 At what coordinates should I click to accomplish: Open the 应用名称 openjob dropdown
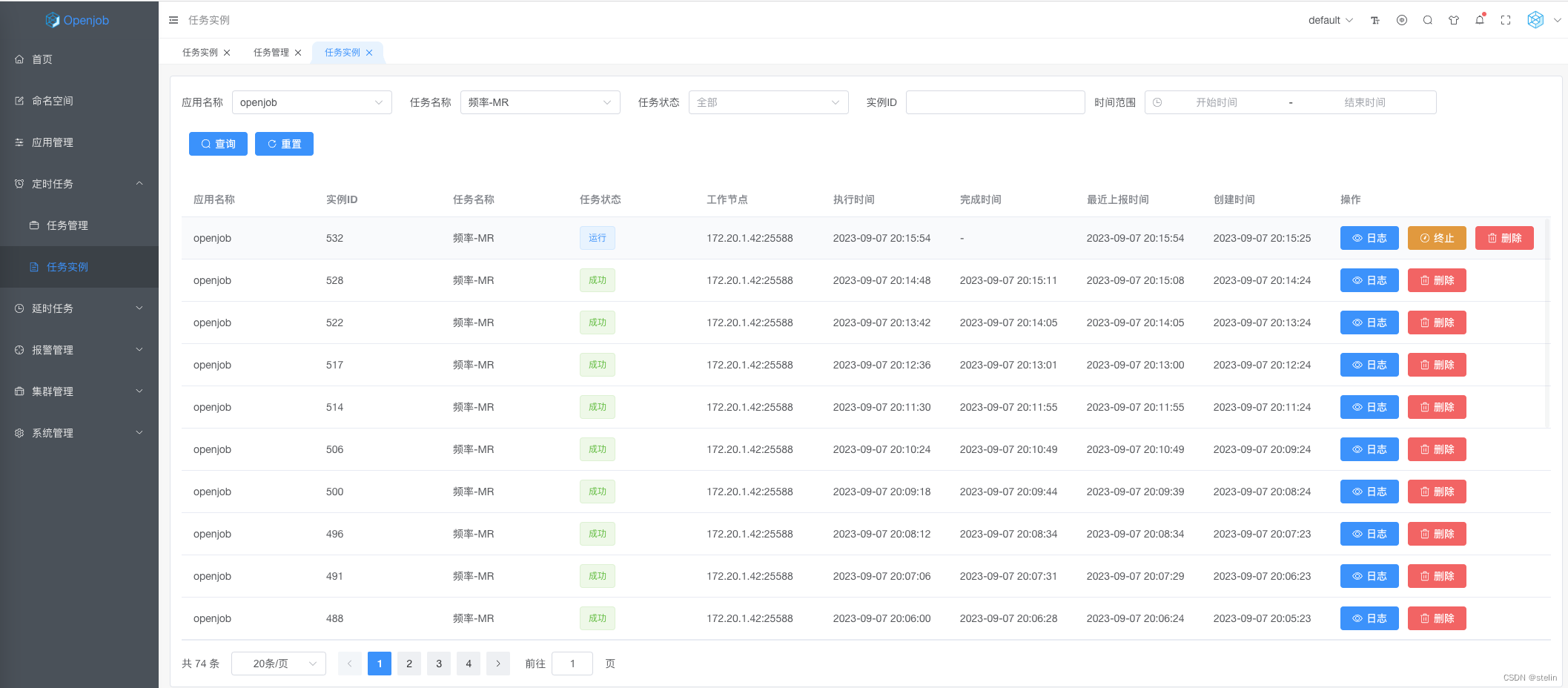coord(312,102)
